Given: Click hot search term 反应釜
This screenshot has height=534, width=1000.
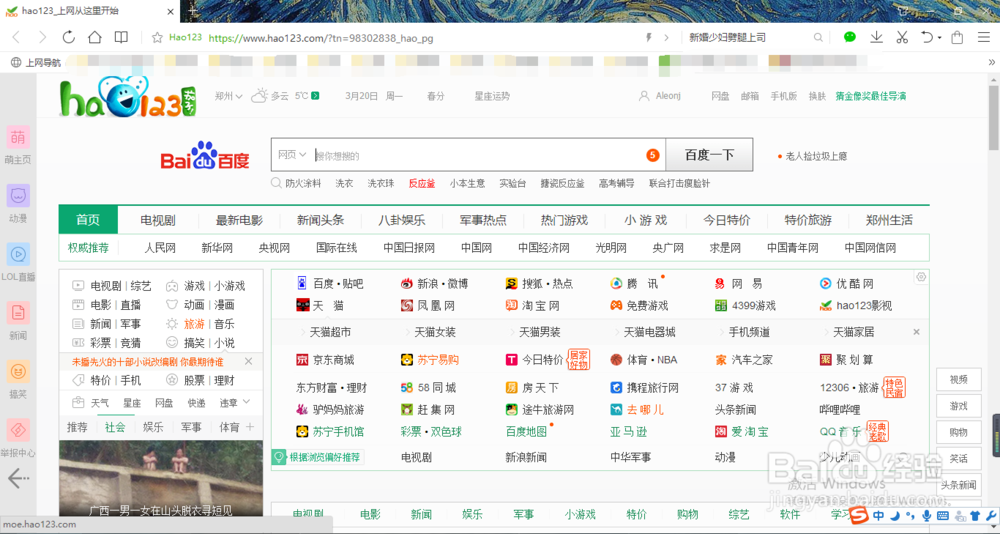Looking at the screenshot, I should tap(422, 183).
